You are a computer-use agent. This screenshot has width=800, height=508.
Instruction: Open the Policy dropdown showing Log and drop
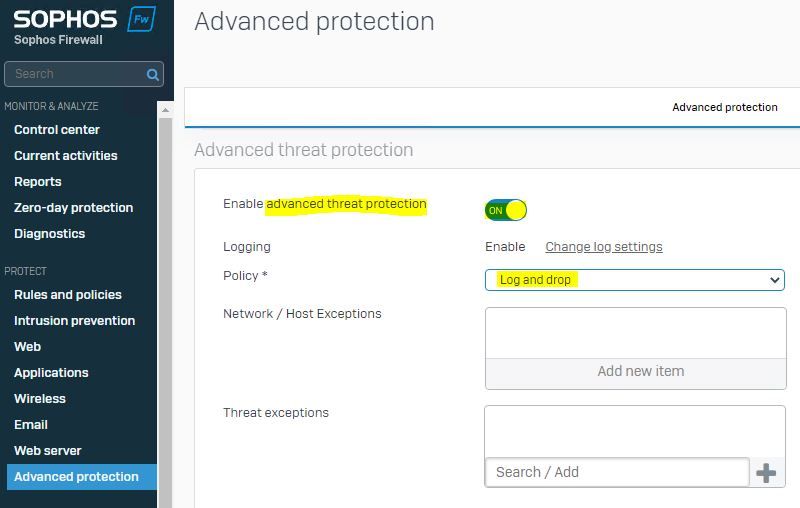coord(635,280)
